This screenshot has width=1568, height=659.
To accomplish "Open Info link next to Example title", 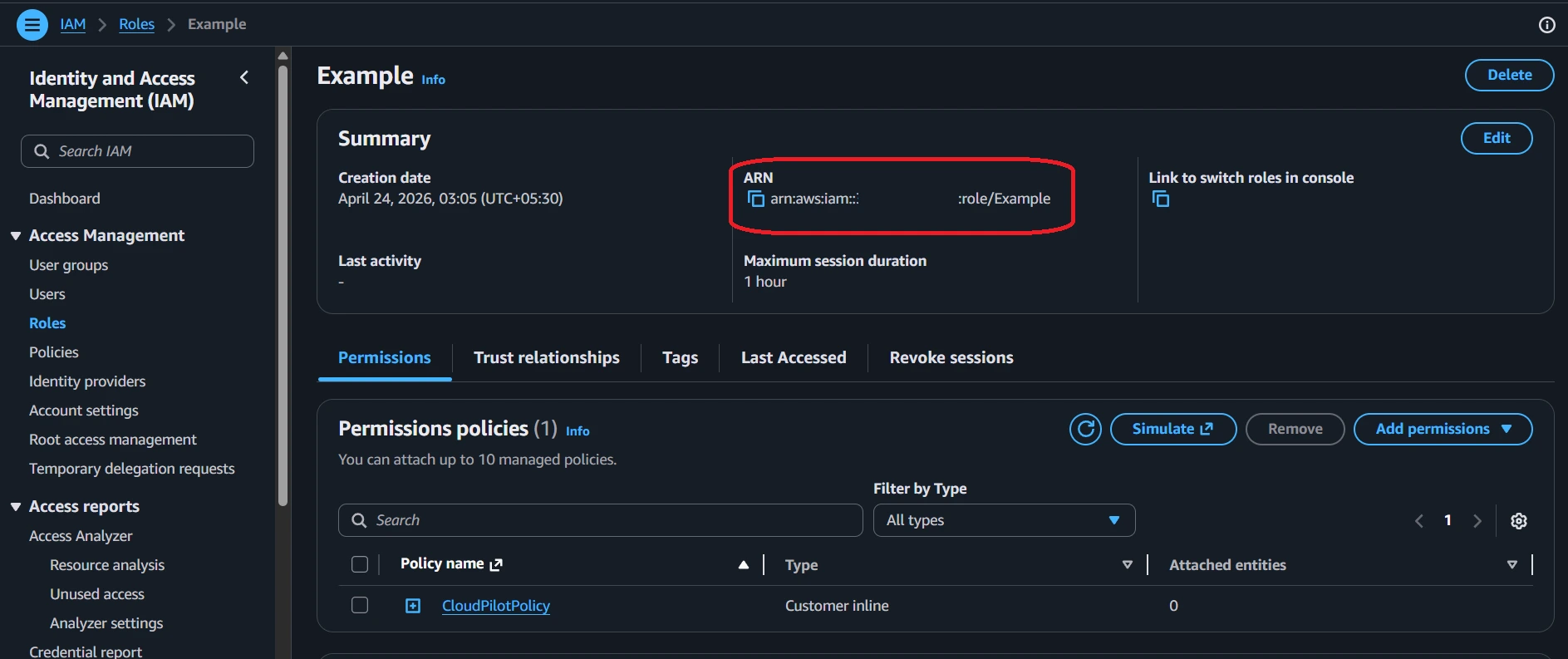I will [x=433, y=80].
